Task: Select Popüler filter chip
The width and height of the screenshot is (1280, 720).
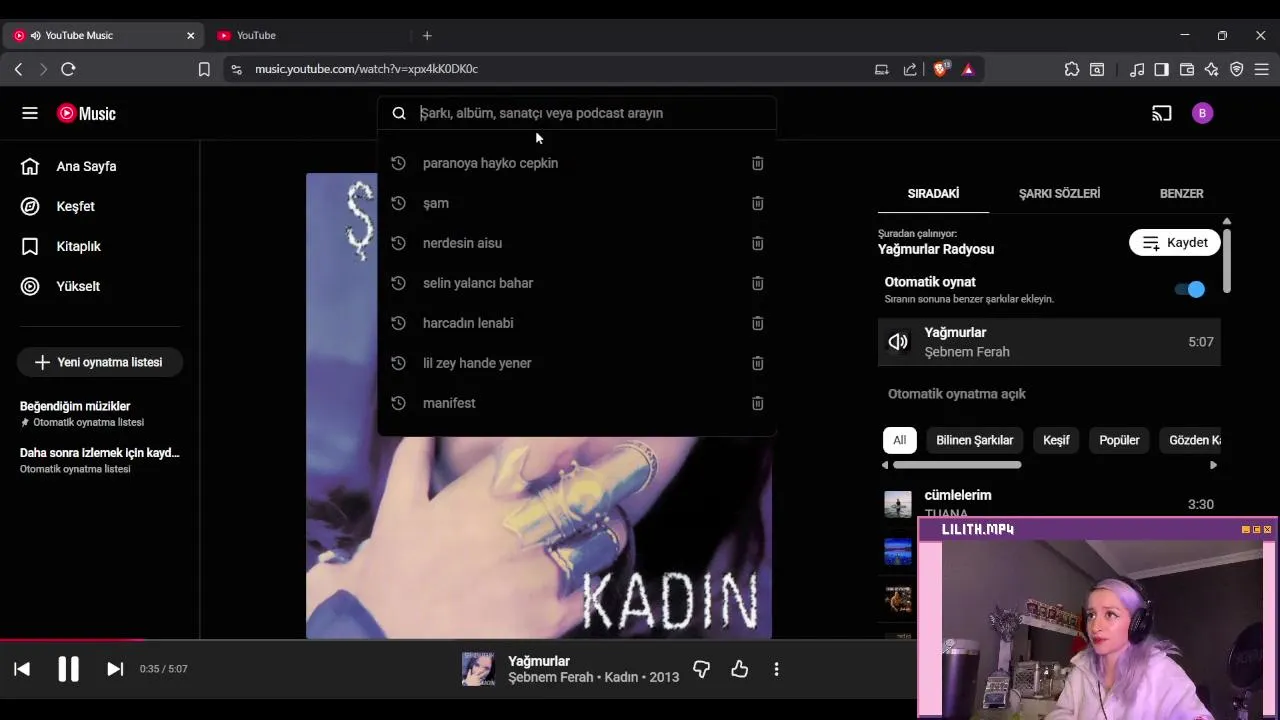Action: pos(1119,440)
